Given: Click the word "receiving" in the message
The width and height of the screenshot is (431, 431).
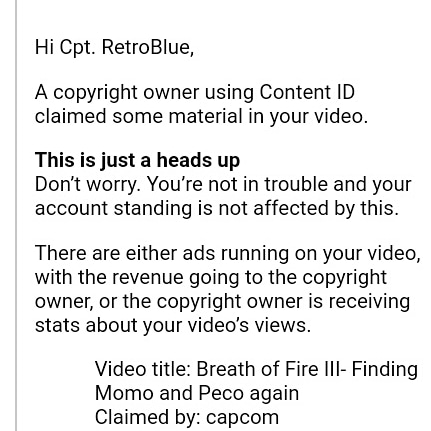Looking at the screenshot, I should pos(369,302).
